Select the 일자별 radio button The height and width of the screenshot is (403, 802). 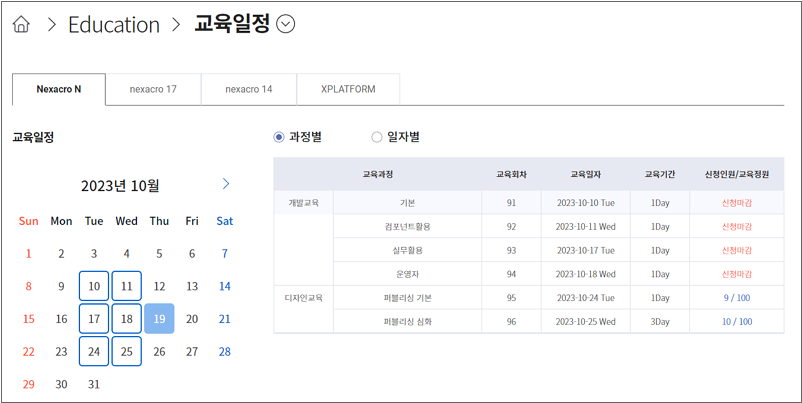click(x=377, y=137)
